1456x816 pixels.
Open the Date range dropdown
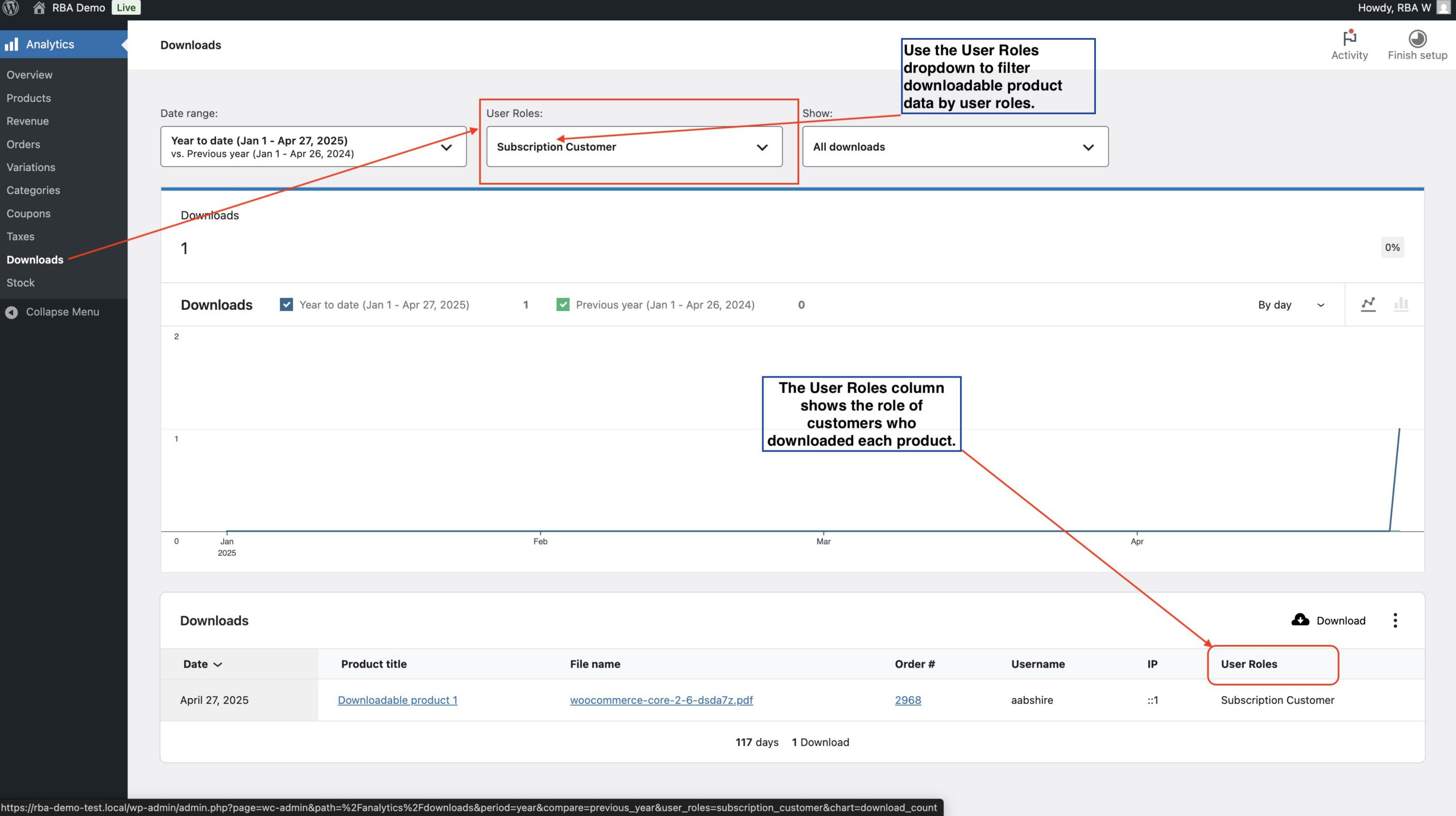click(313, 147)
